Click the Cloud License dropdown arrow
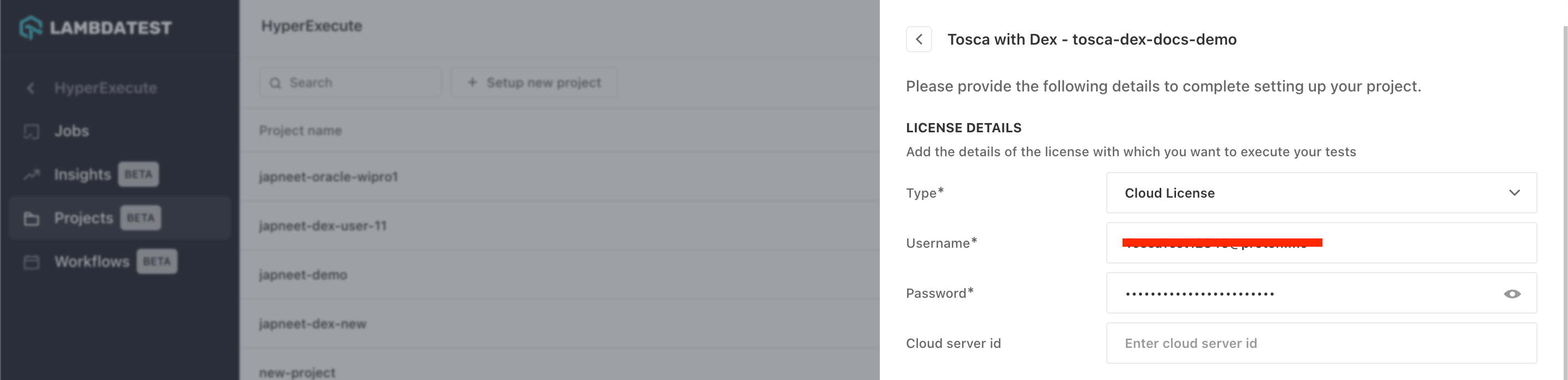 1514,193
